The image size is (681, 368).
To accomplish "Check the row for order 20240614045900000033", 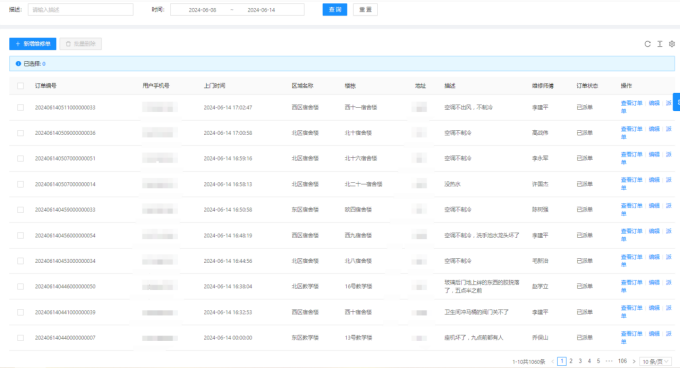I will click(x=20, y=210).
